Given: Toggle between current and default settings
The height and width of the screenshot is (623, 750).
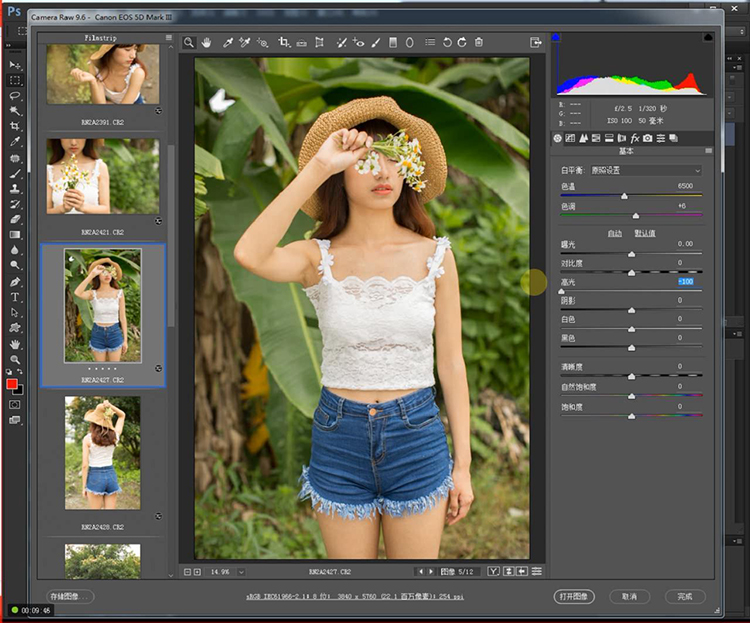Looking at the screenshot, I should 537,571.
